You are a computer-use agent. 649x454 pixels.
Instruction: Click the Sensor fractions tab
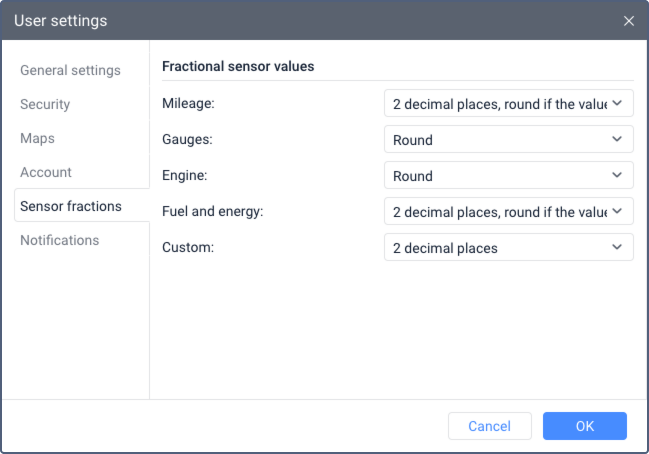[x=71, y=206]
